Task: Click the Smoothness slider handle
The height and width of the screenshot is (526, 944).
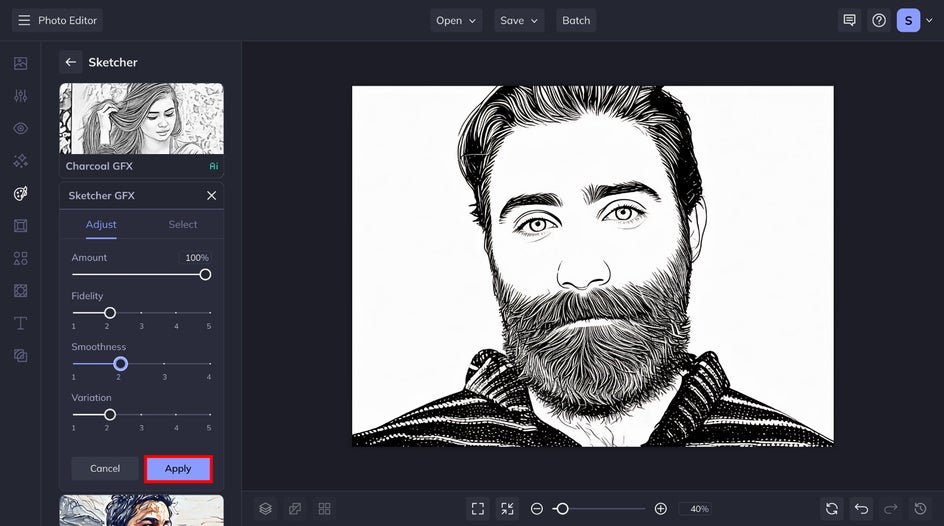Action: coord(120,364)
